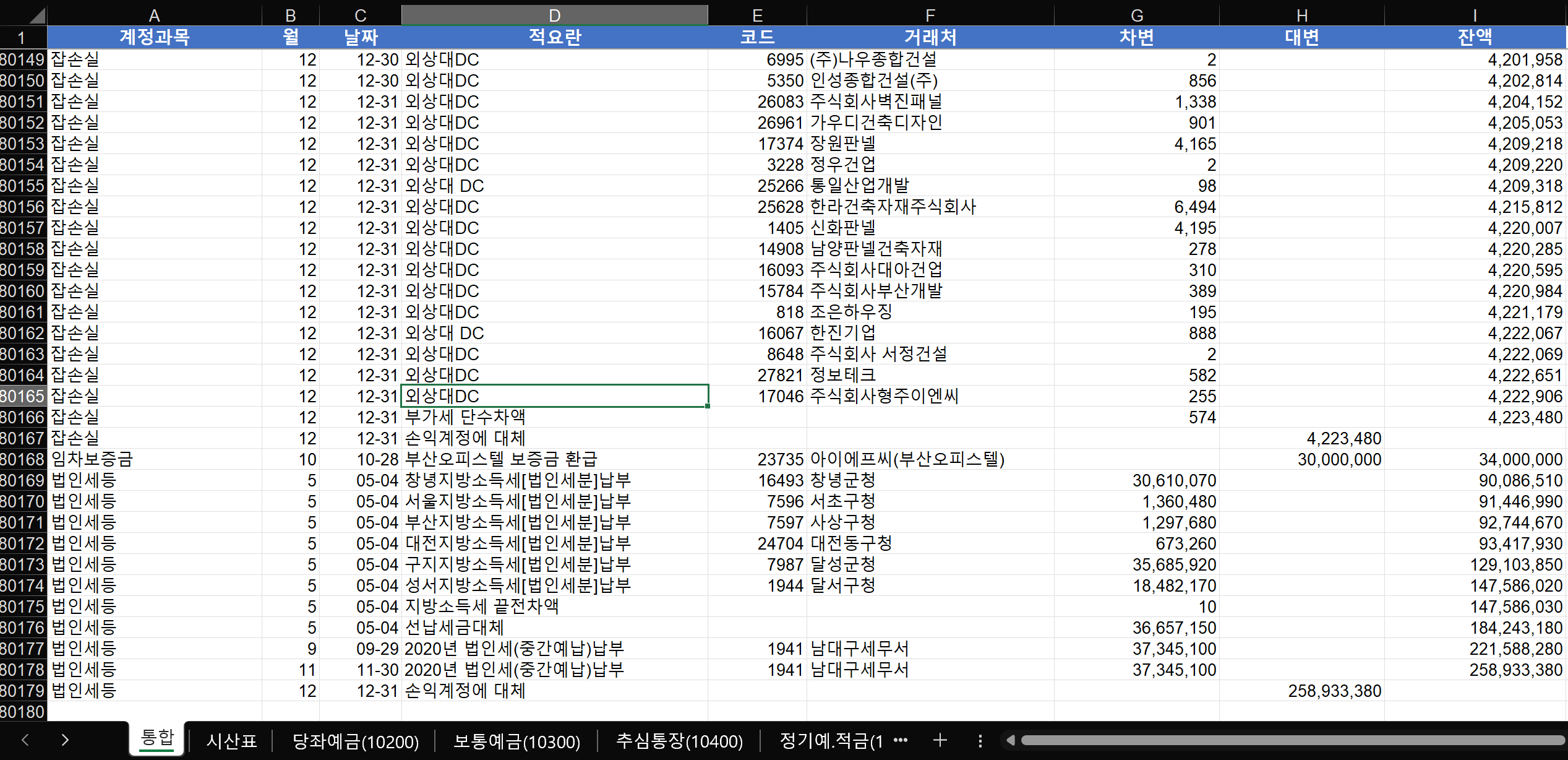Viewport: 1568px width, 760px height.
Task: Select column G header
Action: coord(1136,15)
